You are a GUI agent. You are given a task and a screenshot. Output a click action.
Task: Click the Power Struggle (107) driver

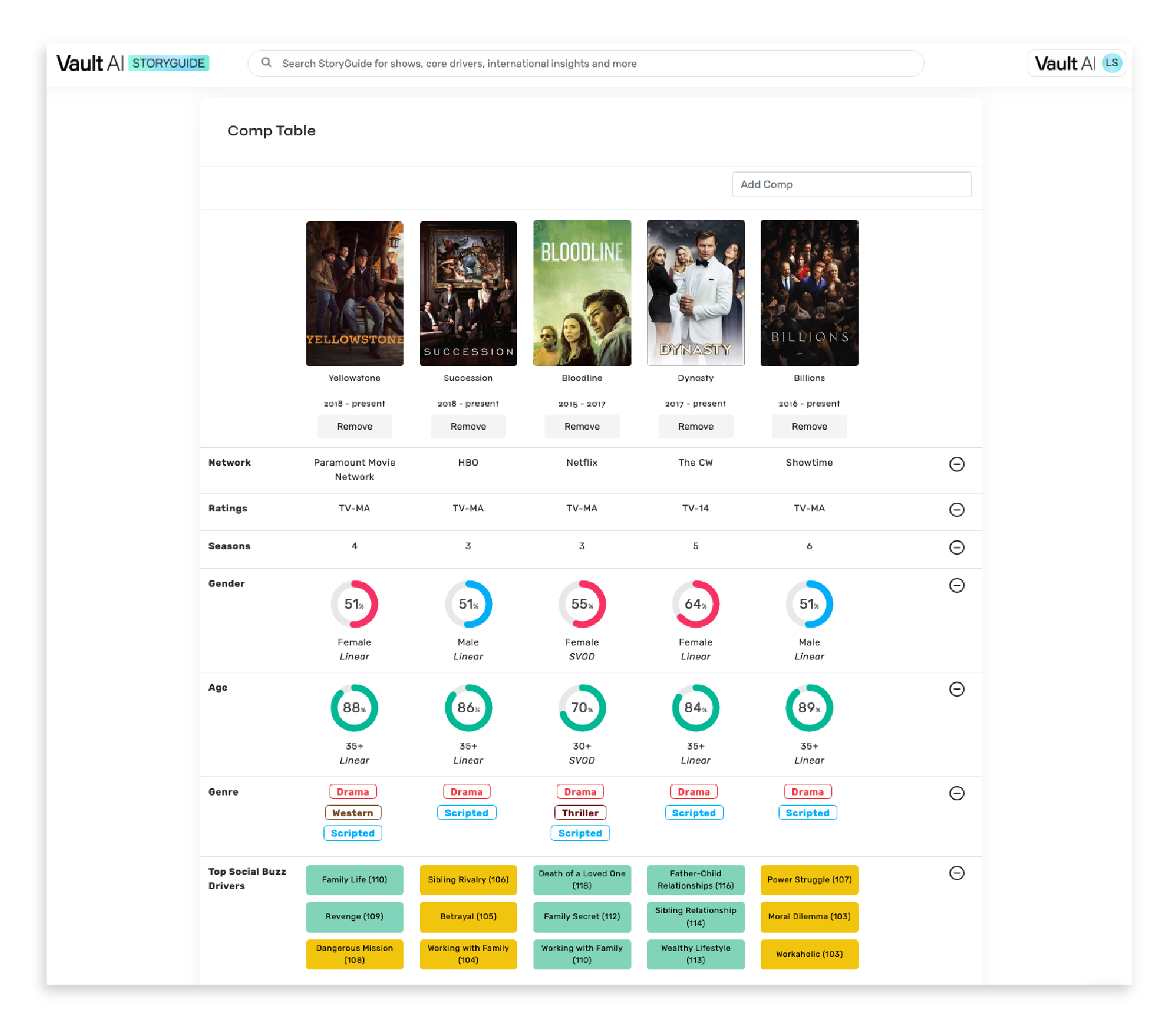pyautogui.click(x=809, y=880)
